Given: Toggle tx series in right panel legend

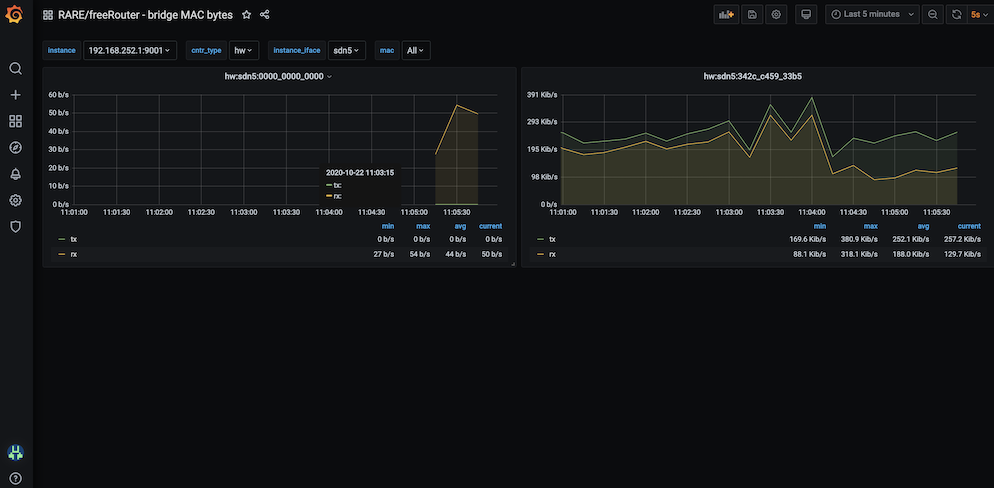Looking at the screenshot, I should click(x=552, y=239).
